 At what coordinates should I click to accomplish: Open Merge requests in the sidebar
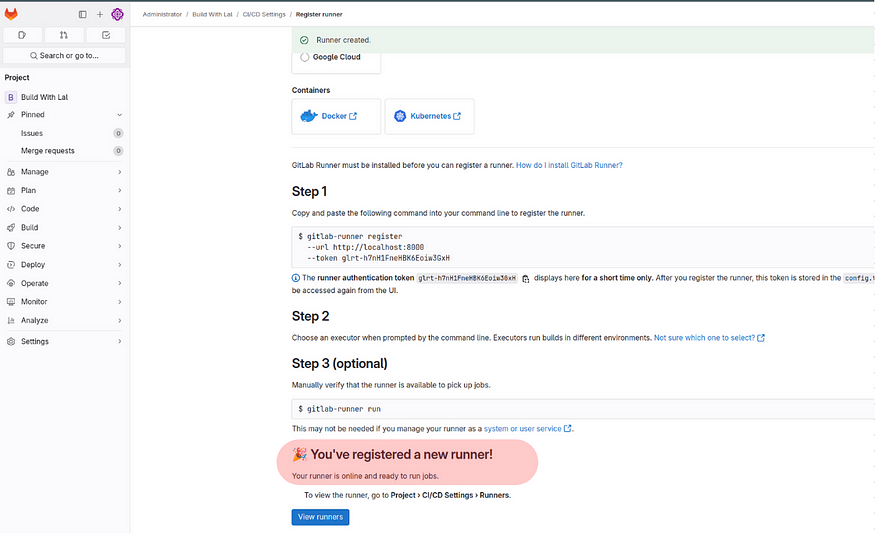point(64,151)
